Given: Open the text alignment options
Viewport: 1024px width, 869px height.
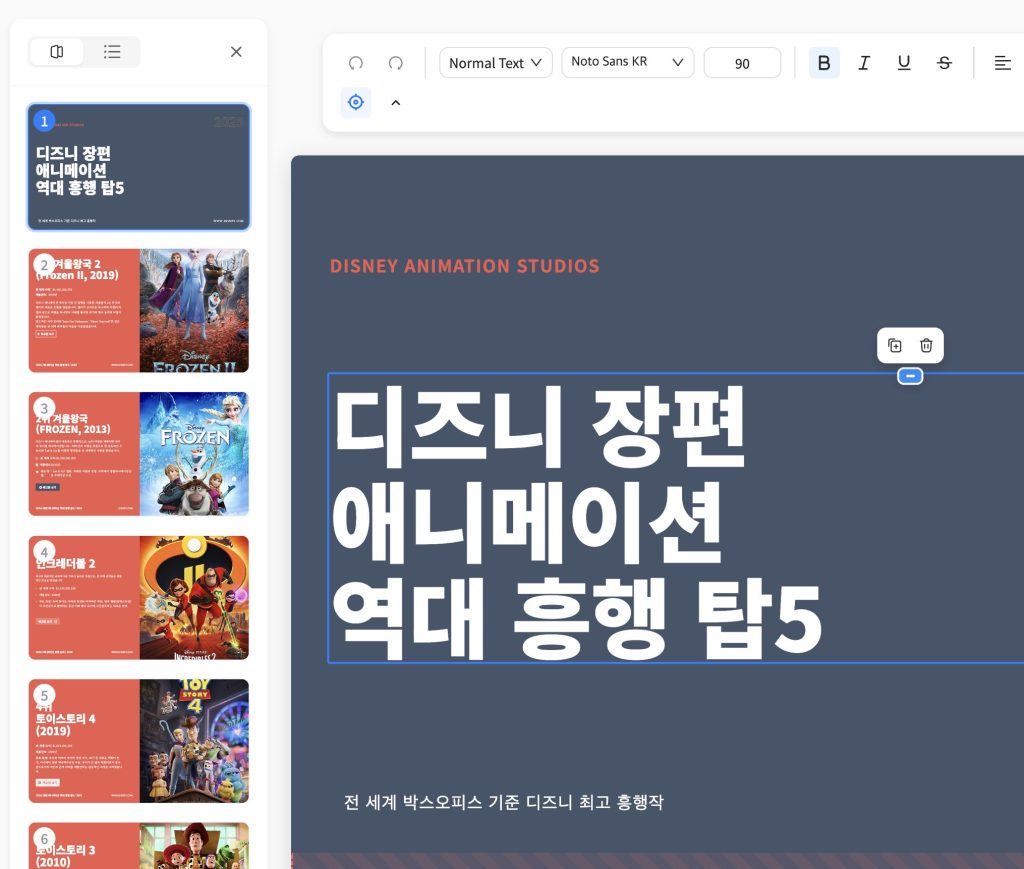Looking at the screenshot, I should pyautogui.click(x=1002, y=63).
